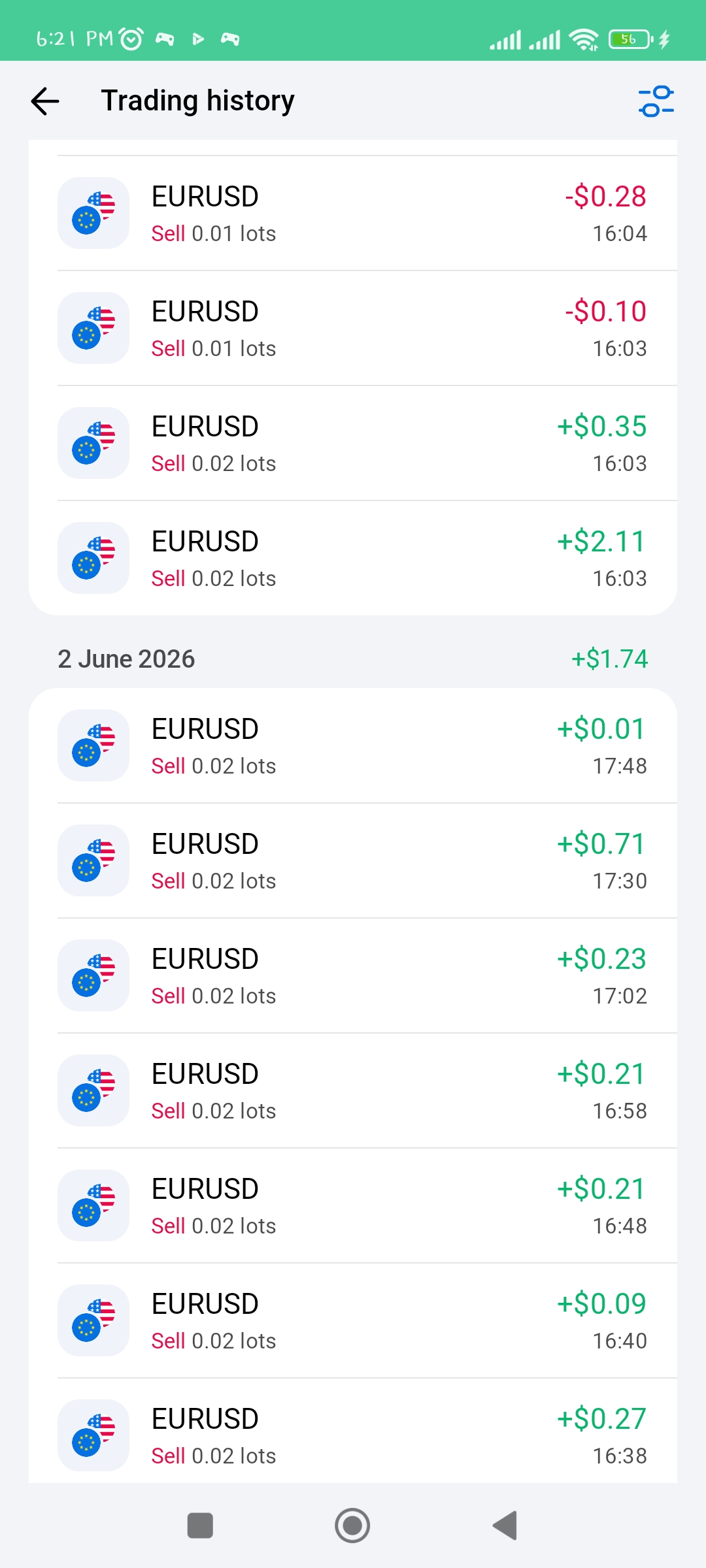Open the EURUSD trade at 16:48
This screenshot has width=706, height=1568.
353,1205
